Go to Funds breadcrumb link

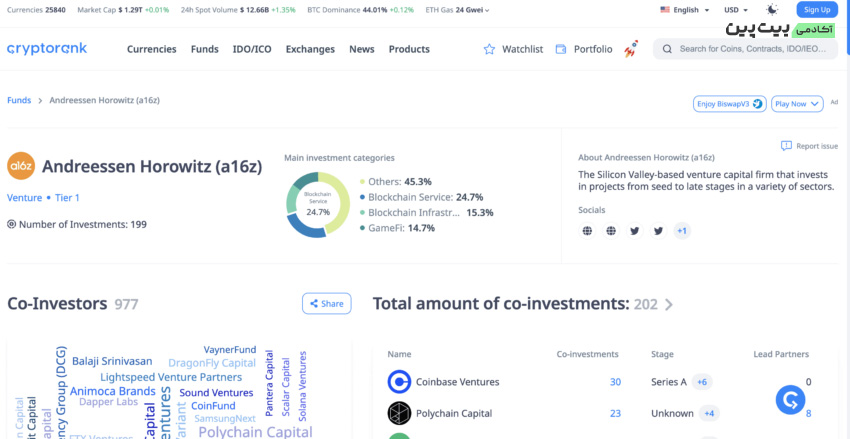(x=19, y=100)
